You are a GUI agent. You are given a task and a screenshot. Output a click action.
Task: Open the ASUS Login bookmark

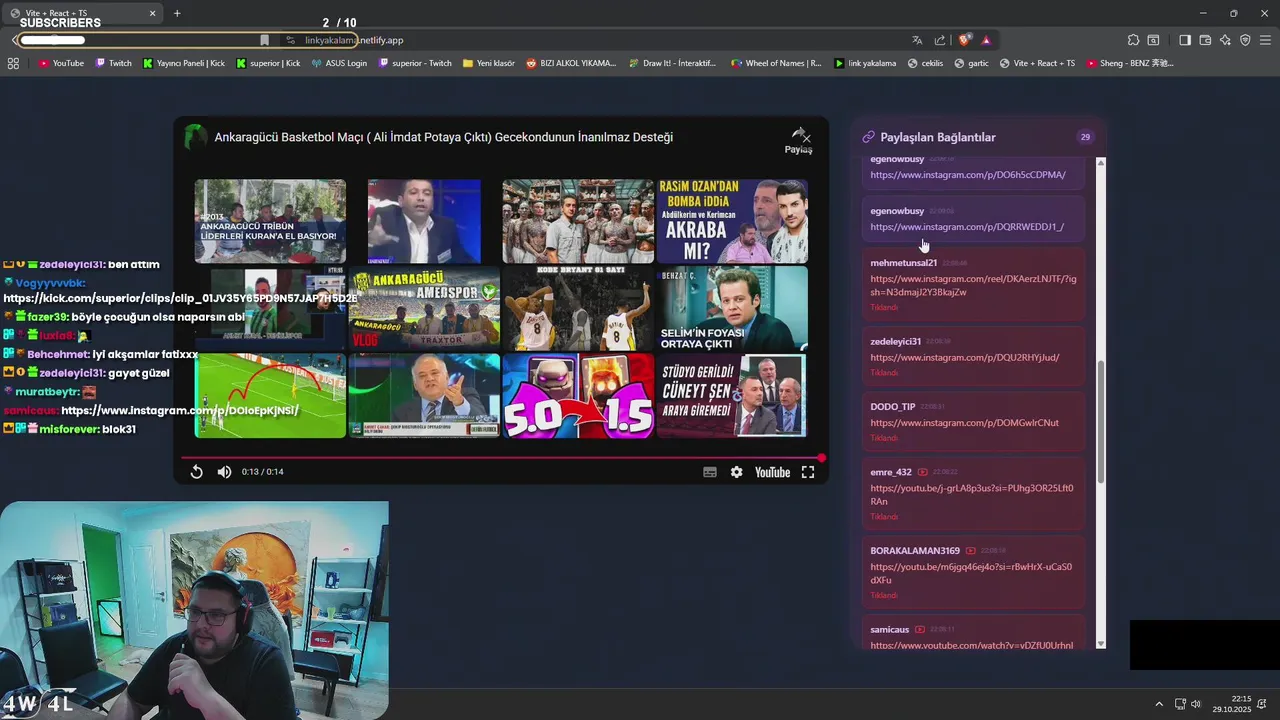click(339, 63)
